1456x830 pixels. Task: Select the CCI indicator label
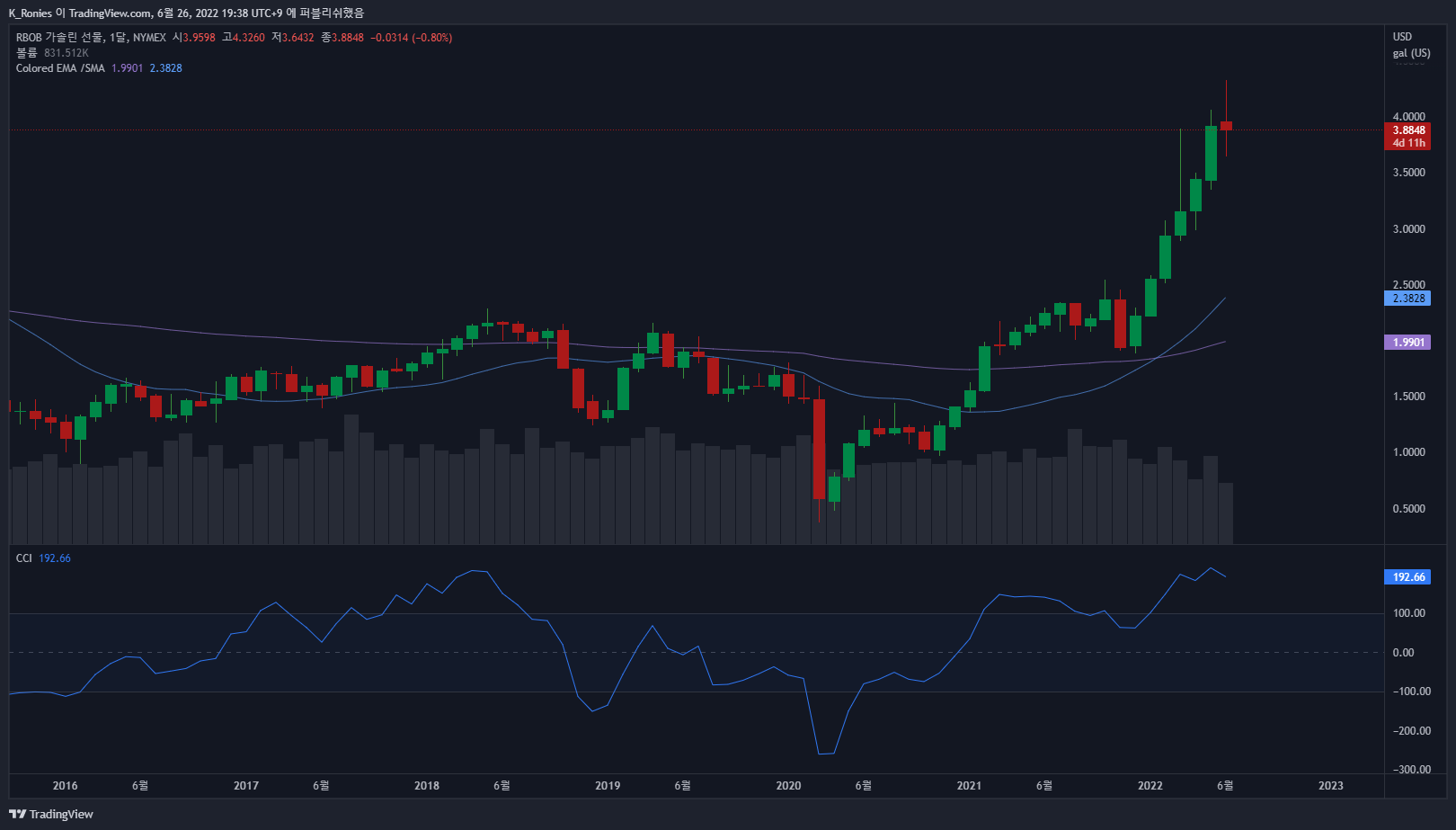(x=24, y=558)
